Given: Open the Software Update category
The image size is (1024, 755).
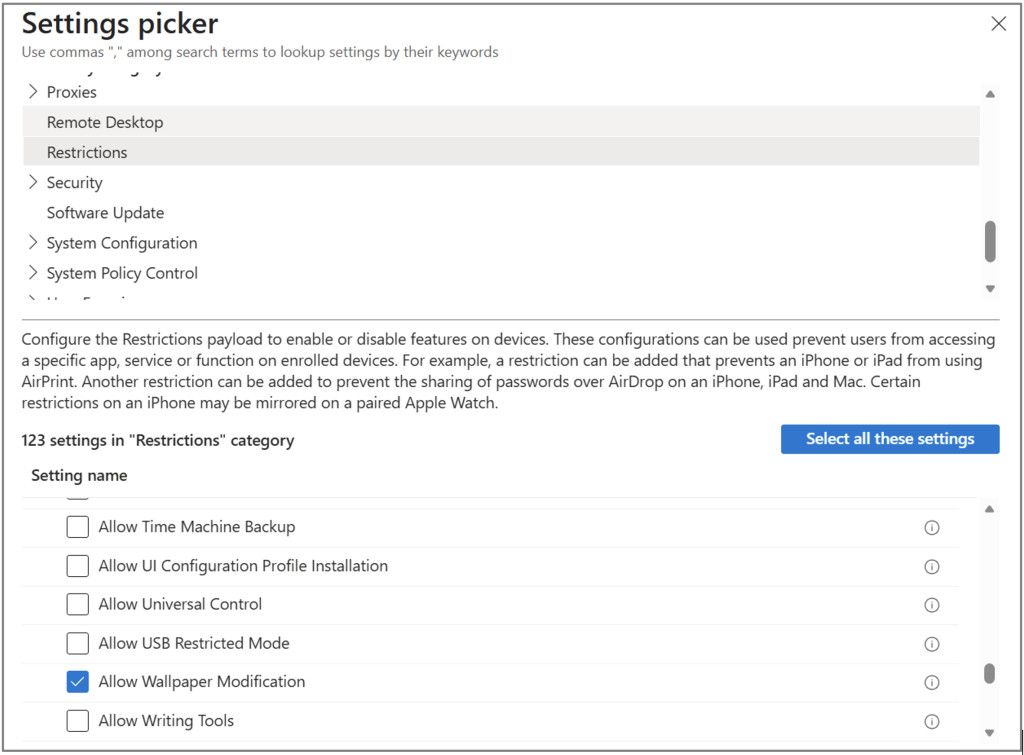Looking at the screenshot, I should coord(105,213).
